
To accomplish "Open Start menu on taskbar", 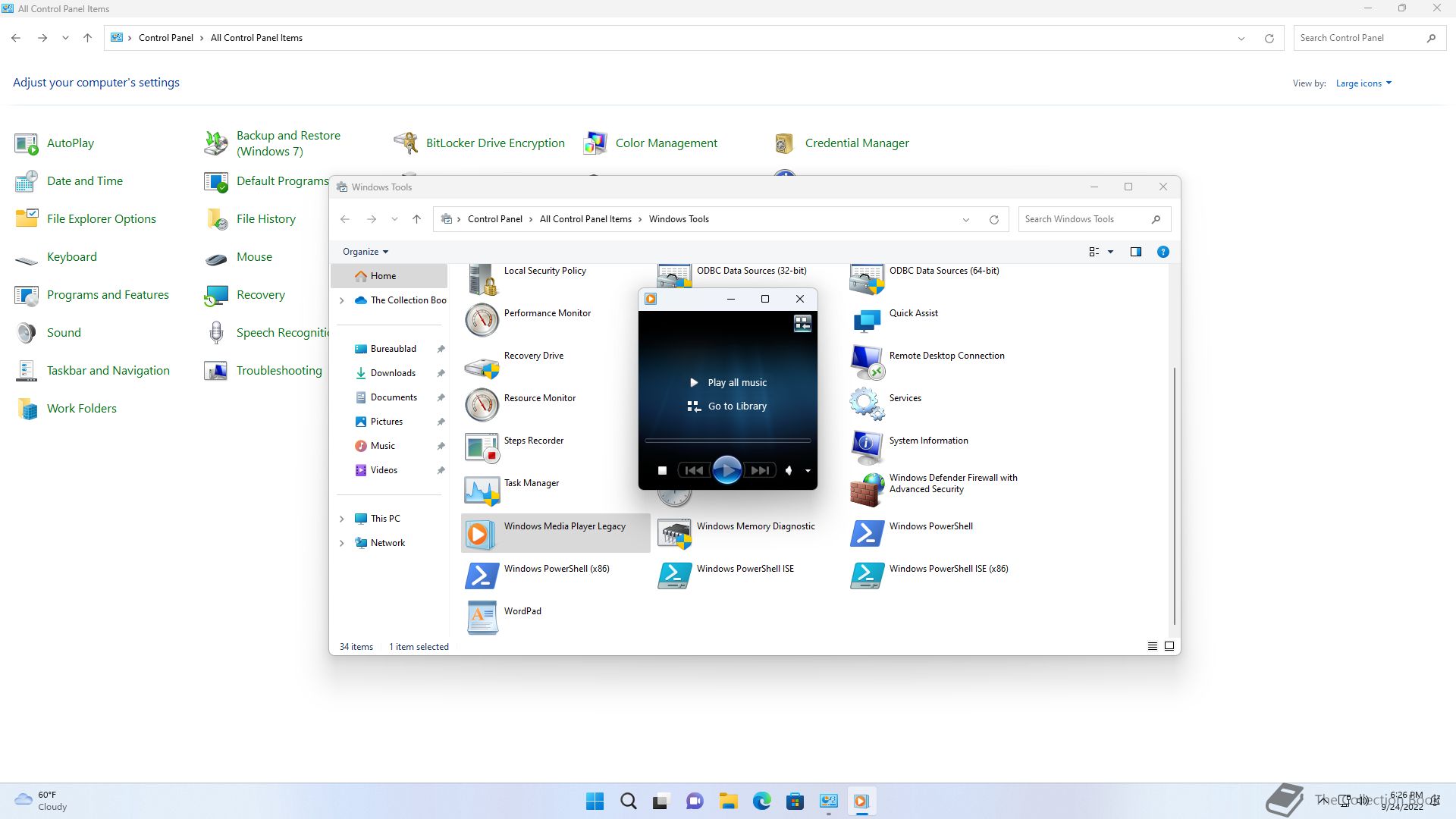I will [x=595, y=801].
